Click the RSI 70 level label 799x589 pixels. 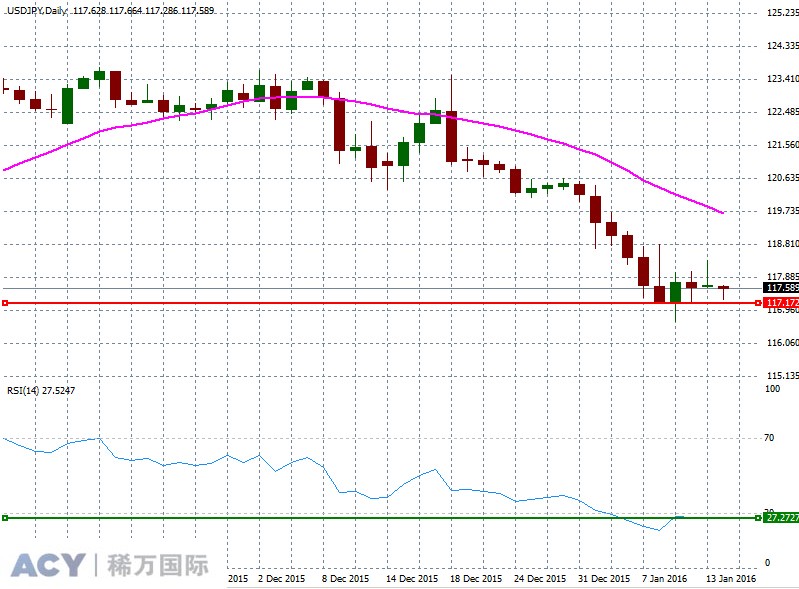coord(769,437)
